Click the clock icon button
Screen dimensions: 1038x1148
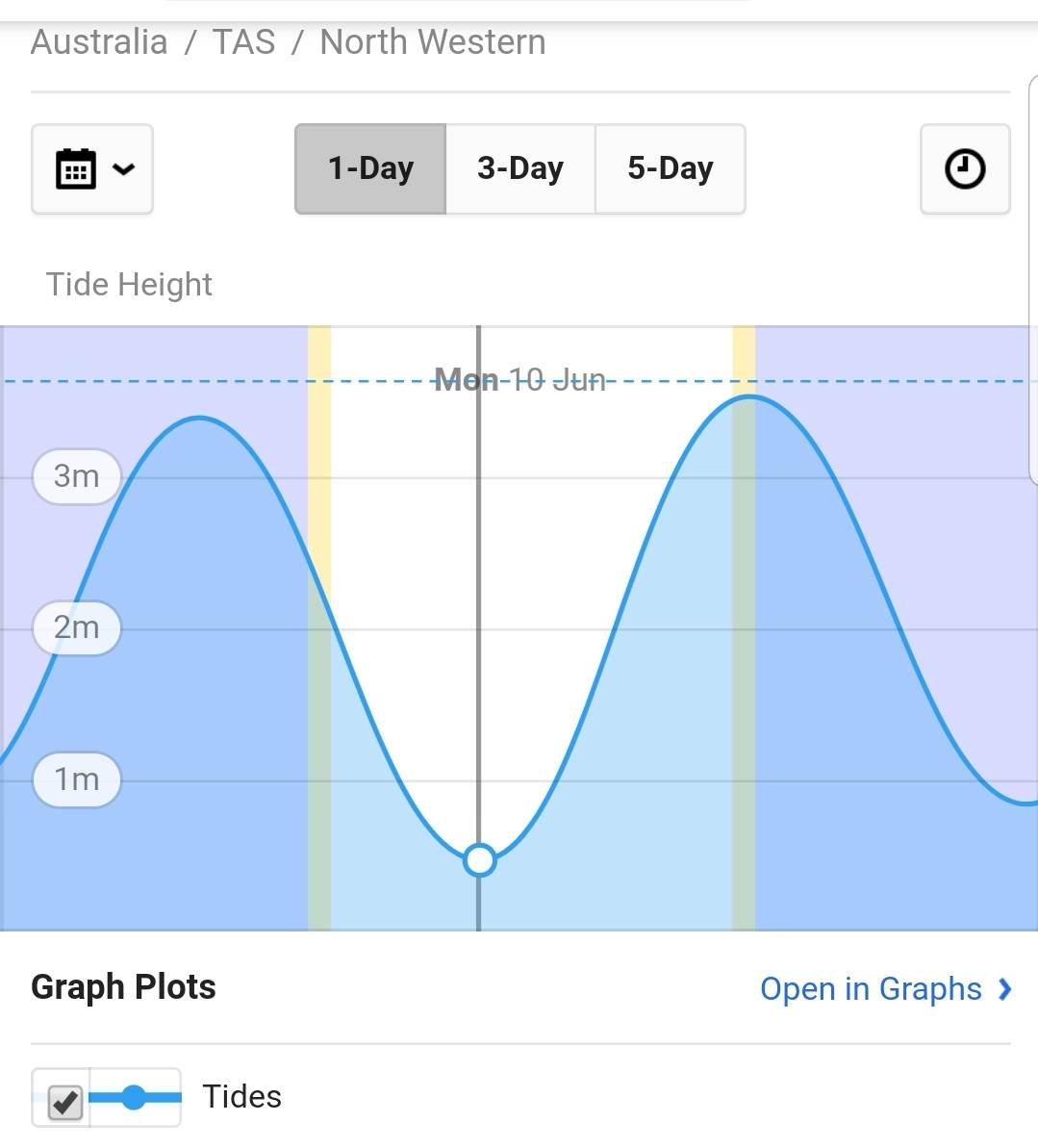[965, 169]
